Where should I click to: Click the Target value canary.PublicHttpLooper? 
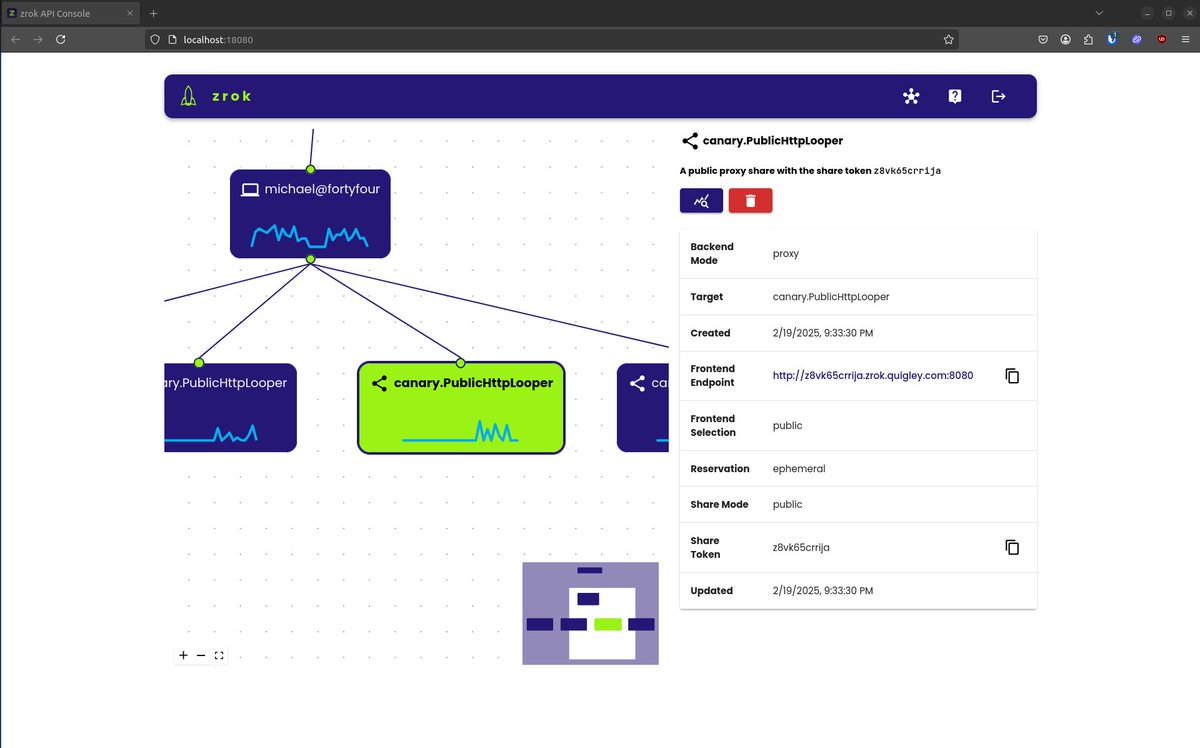coord(831,297)
